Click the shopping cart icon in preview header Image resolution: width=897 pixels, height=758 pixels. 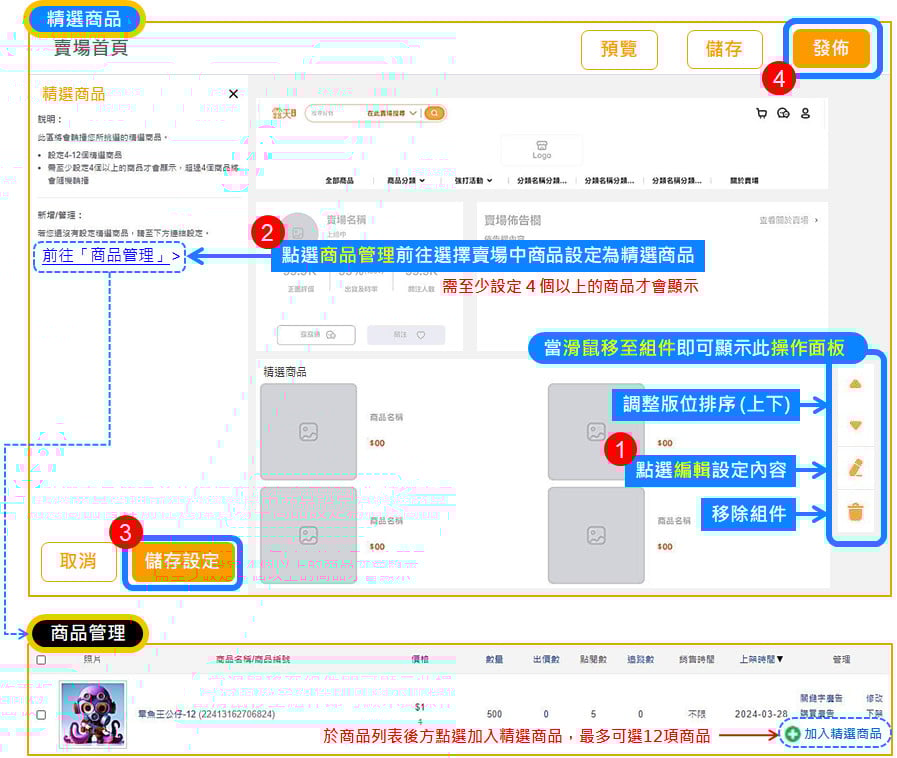(x=762, y=113)
